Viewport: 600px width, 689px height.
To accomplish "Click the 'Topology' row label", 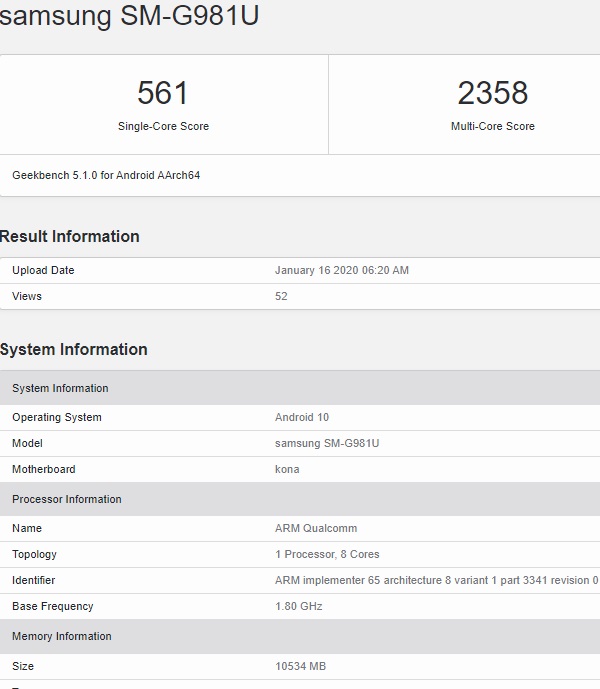I will pos(34,554).
